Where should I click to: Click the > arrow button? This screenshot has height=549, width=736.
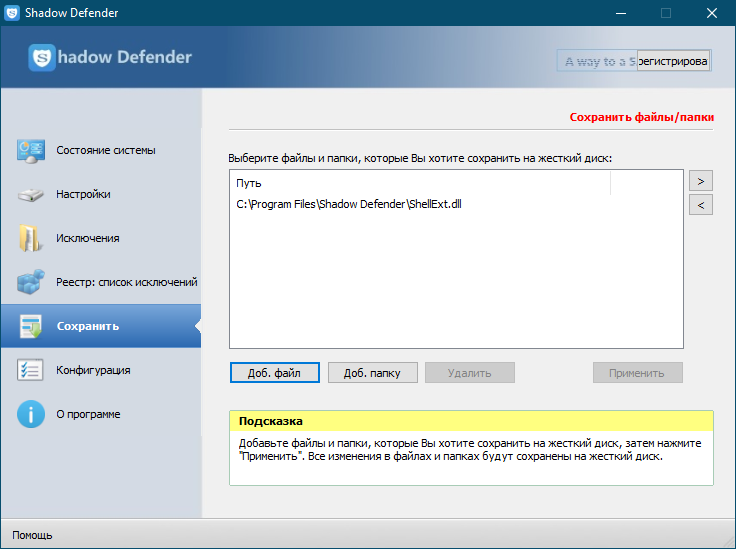[x=701, y=181]
